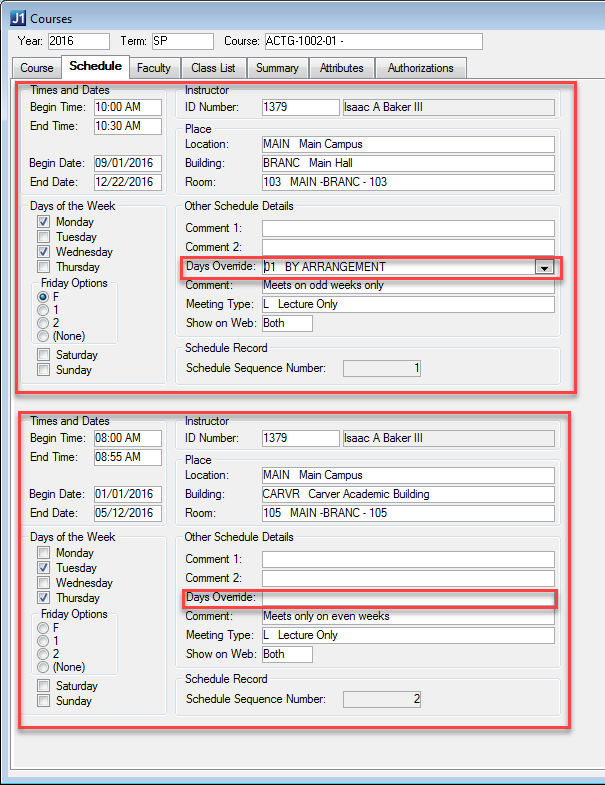Select Friday option (None) in first schedule

43,336
